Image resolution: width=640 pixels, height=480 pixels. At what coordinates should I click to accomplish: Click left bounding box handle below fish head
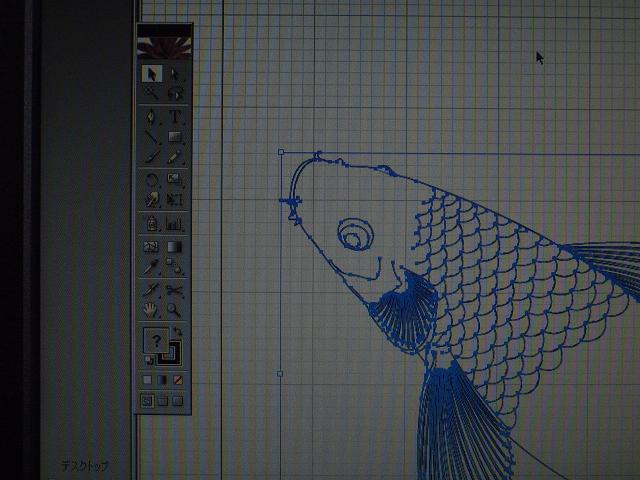tap(280, 373)
